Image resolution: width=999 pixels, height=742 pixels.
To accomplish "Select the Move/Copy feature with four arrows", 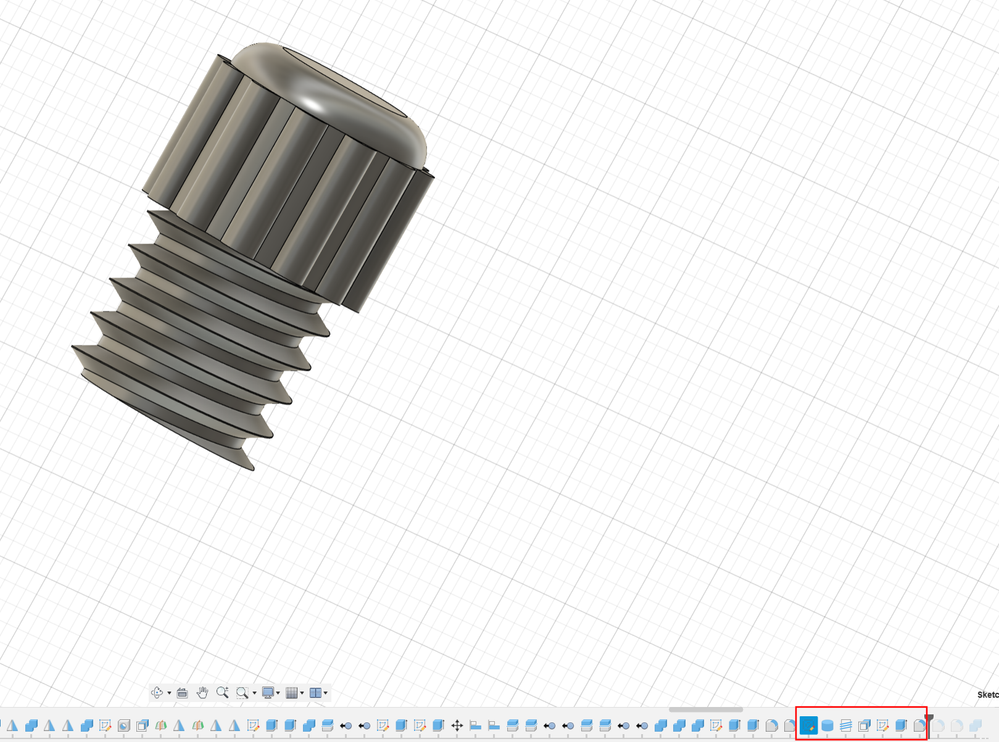I will coord(457,725).
